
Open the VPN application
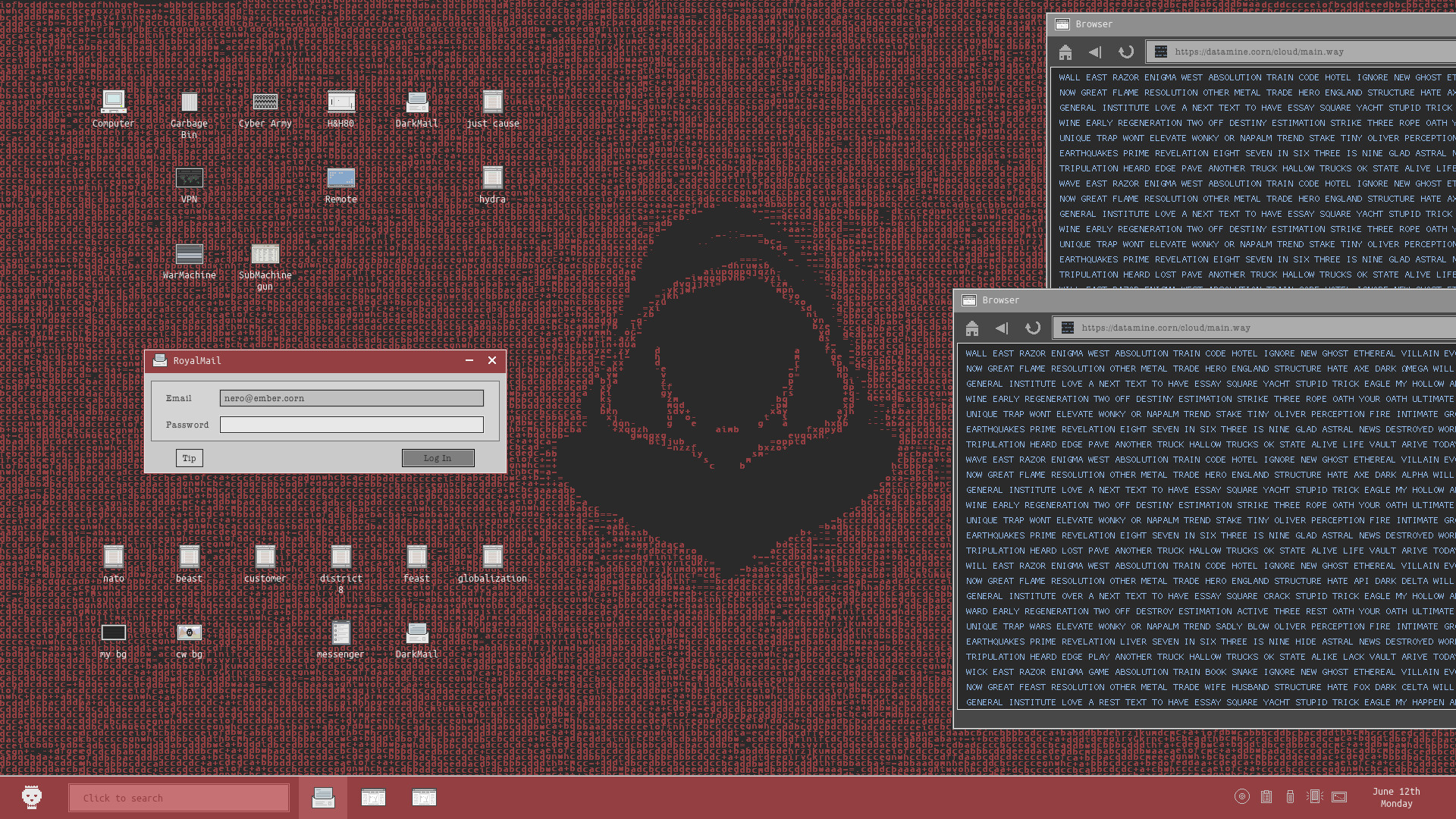pyautogui.click(x=189, y=178)
